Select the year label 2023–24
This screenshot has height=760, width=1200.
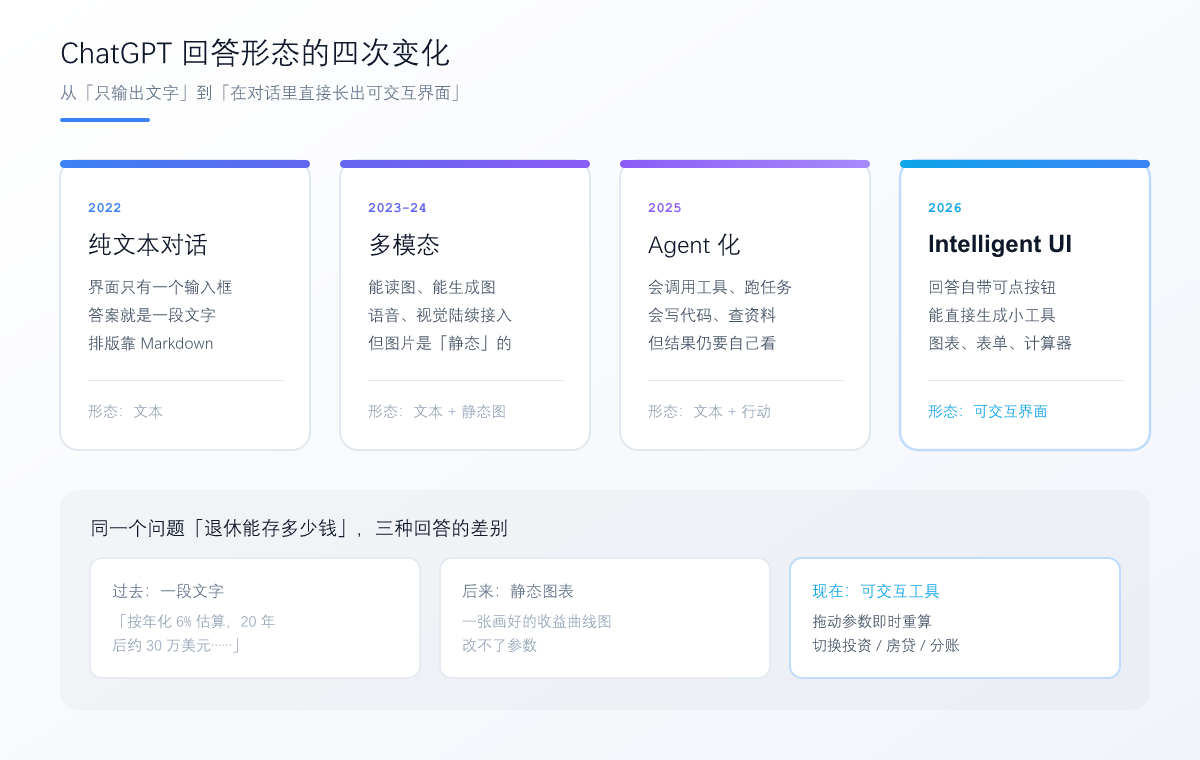click(397, 208)
